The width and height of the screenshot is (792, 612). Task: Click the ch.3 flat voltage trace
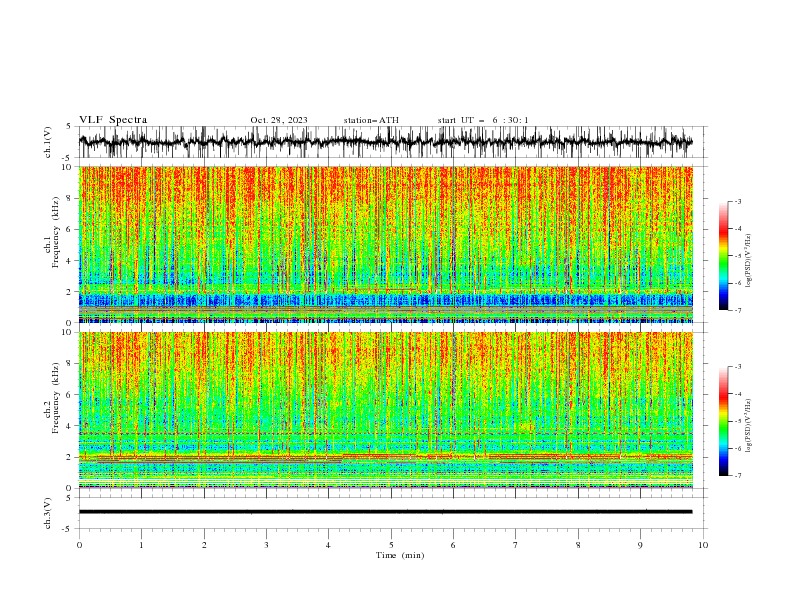[385, 512]
